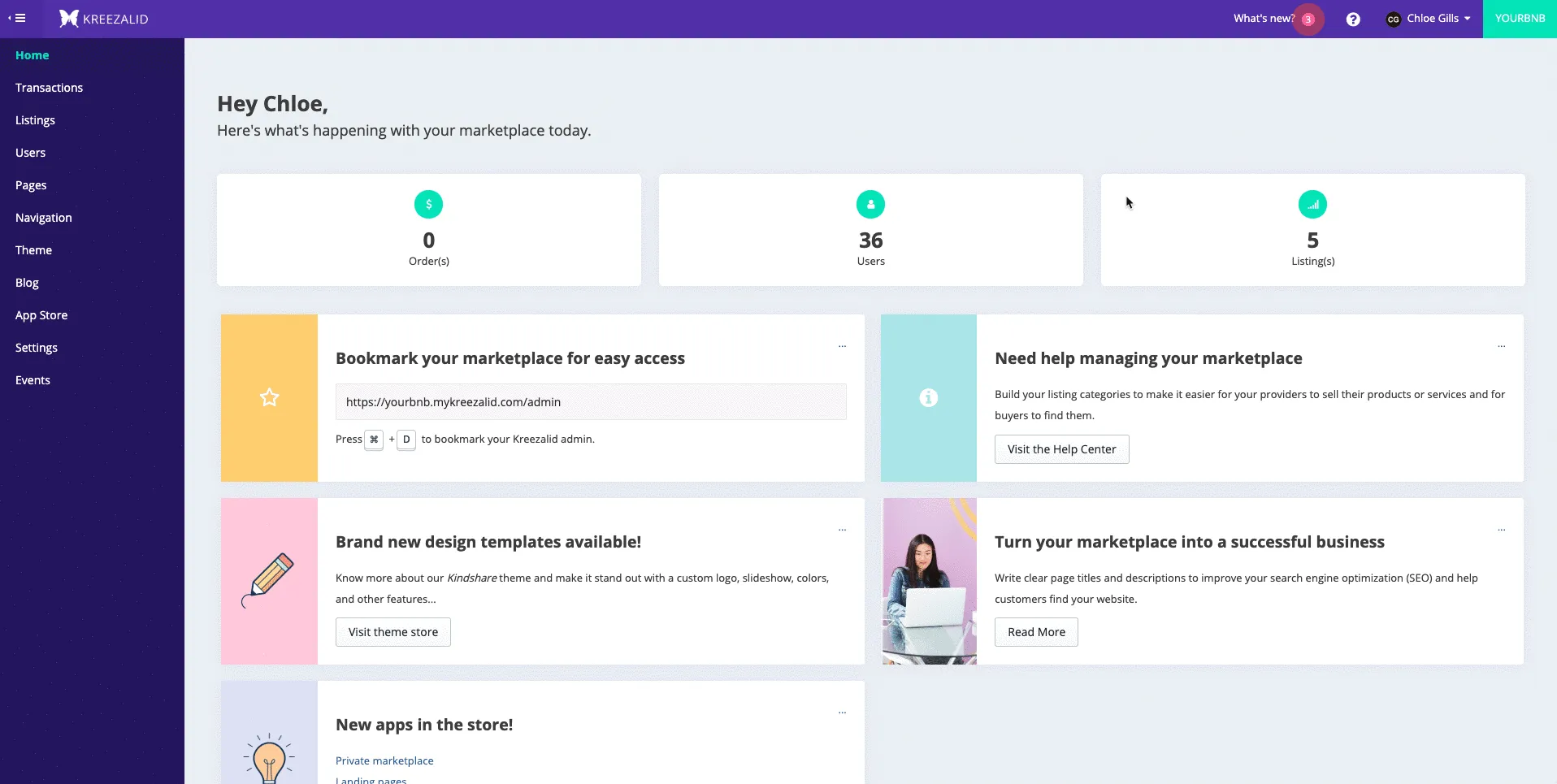Go to App Store in sidebar

tap(41, 315)
